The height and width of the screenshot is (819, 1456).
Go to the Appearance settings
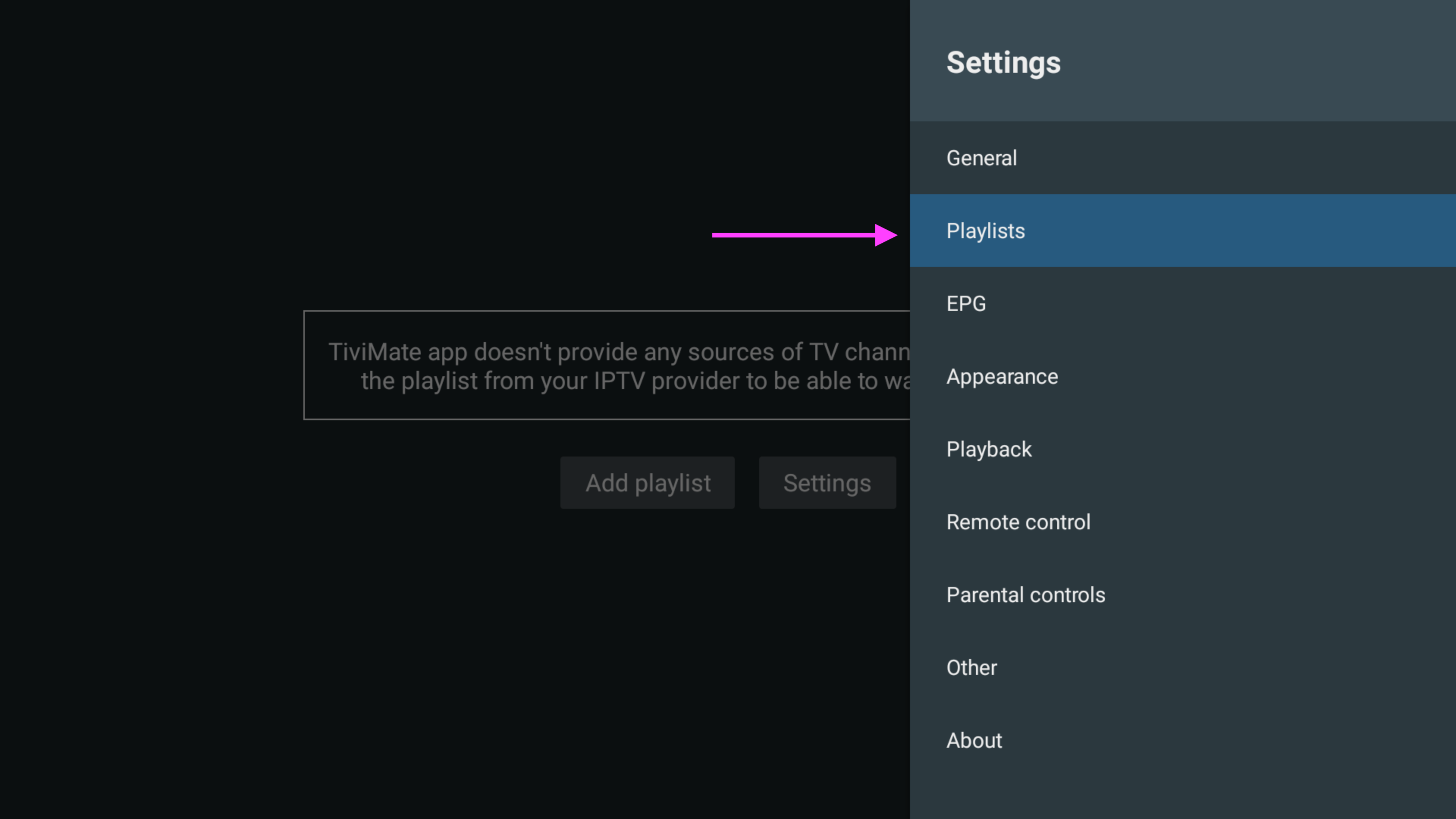point(1002,377)
